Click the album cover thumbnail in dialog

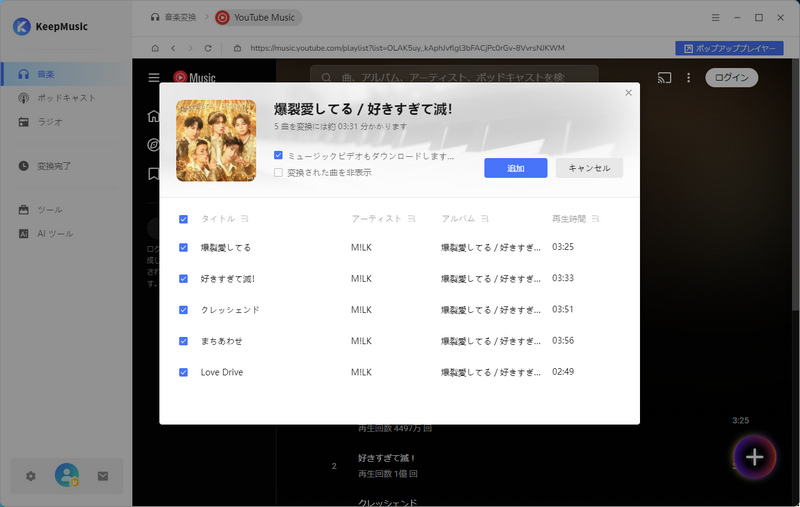pos(216,140)
